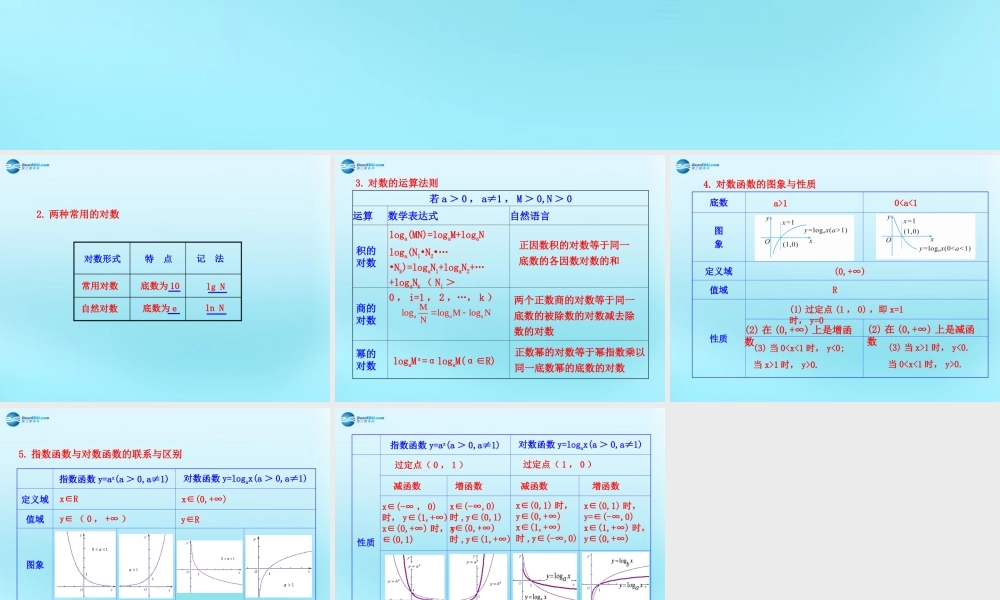Click the heading '3. 对数的运算法则'
1000x600 pixels.
point(396,183)
